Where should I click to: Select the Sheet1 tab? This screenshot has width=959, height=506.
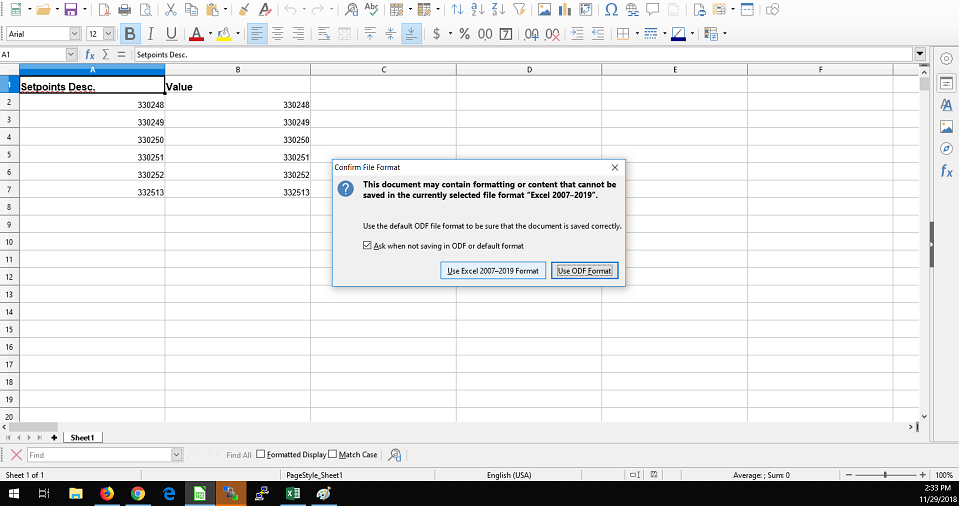coord(82,437)
